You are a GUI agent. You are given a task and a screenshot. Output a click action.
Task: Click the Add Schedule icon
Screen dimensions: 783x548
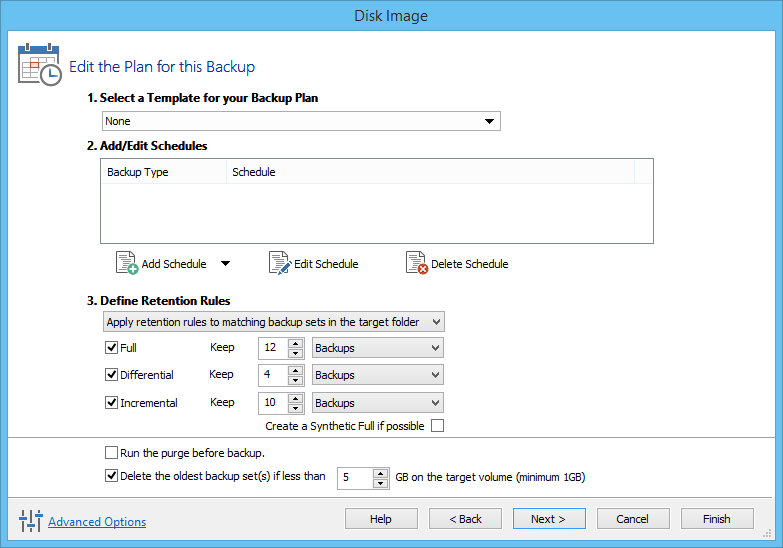click(x=126, y=263)
